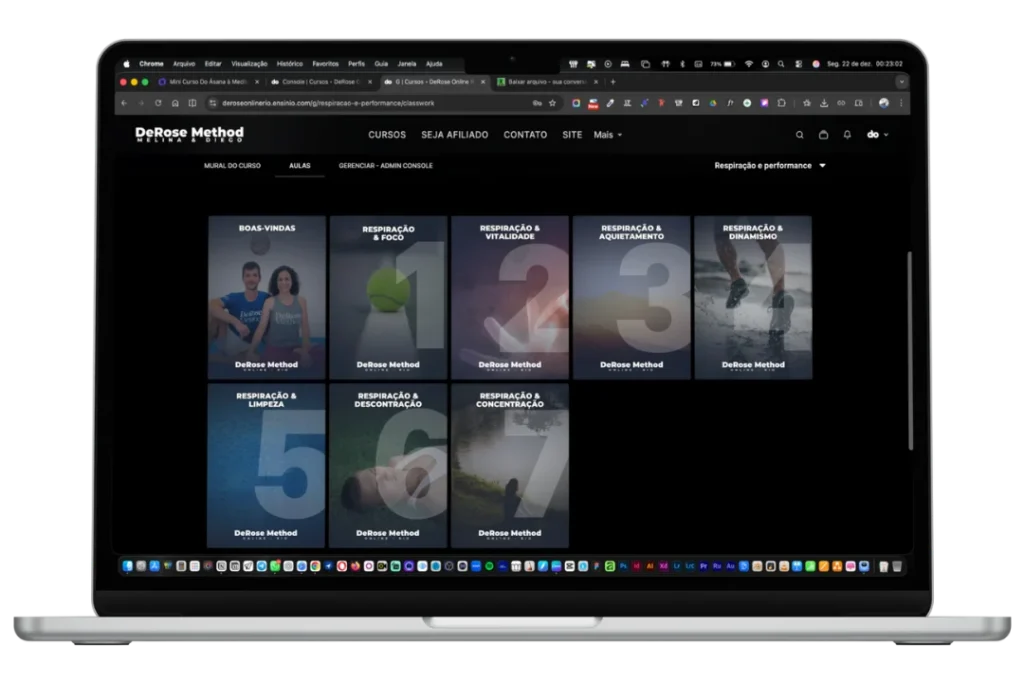Open Chrome's three-dot menu

(901, 103)
